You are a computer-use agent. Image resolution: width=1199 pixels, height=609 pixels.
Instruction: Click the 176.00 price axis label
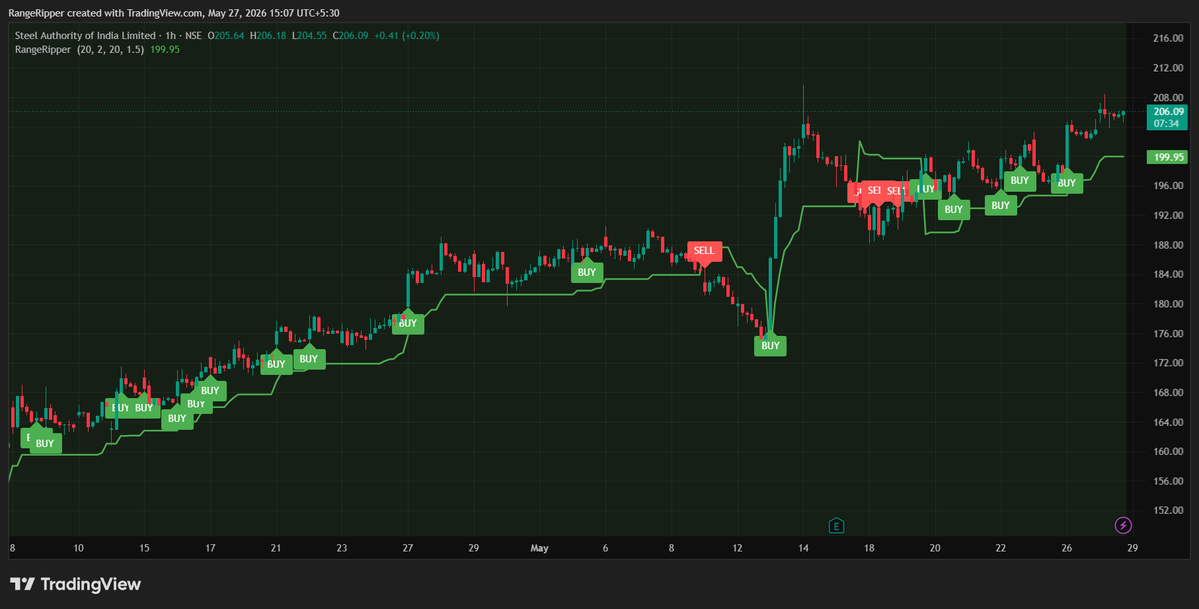[1168, 334]
